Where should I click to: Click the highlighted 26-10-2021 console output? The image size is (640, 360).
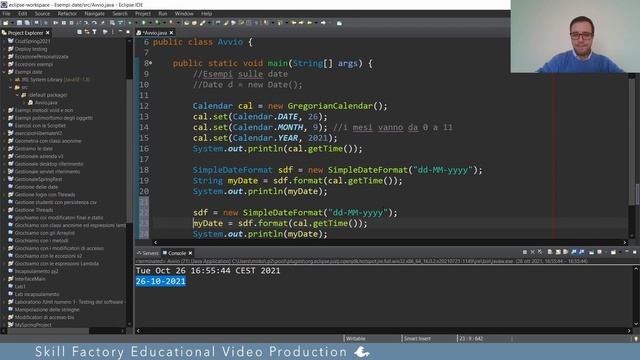tap(161, 281)
